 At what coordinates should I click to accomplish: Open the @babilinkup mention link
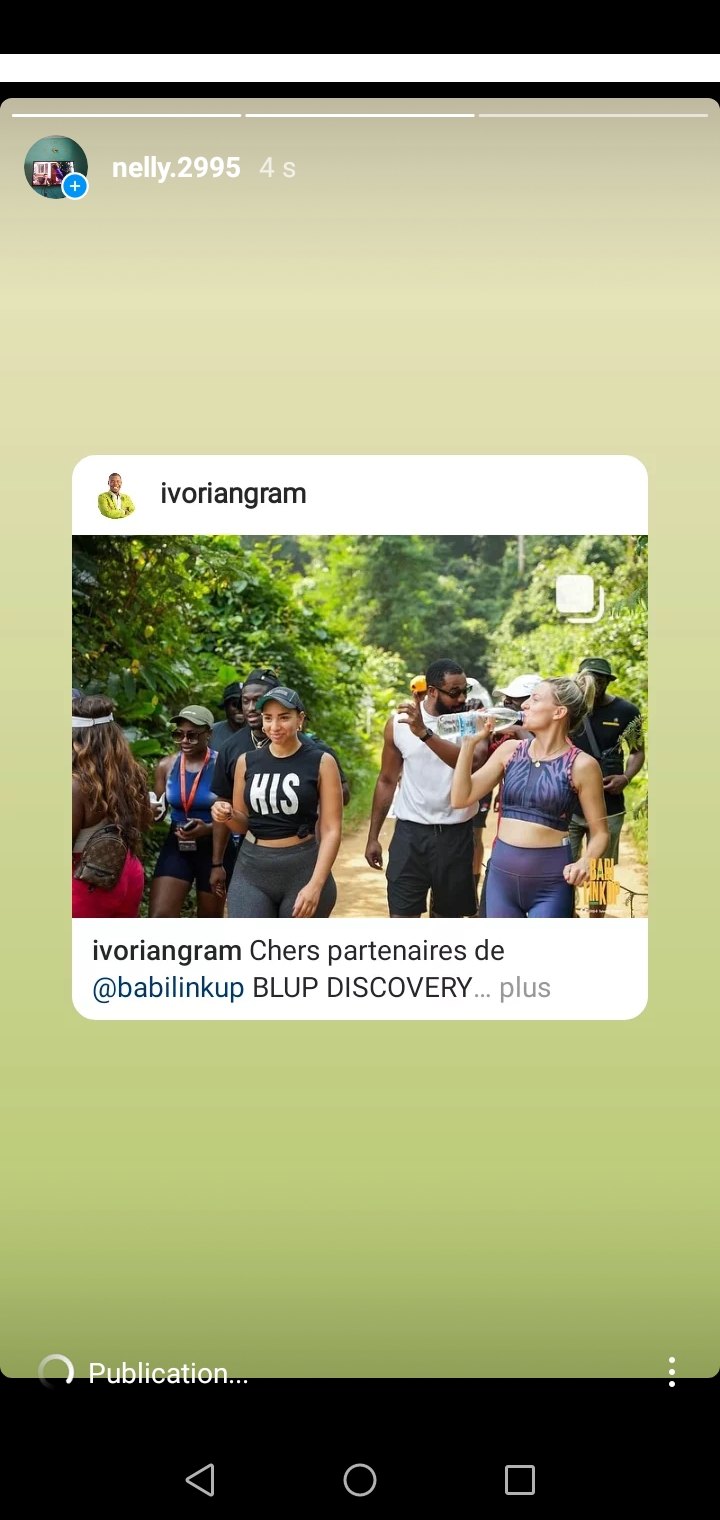[168, 988]
